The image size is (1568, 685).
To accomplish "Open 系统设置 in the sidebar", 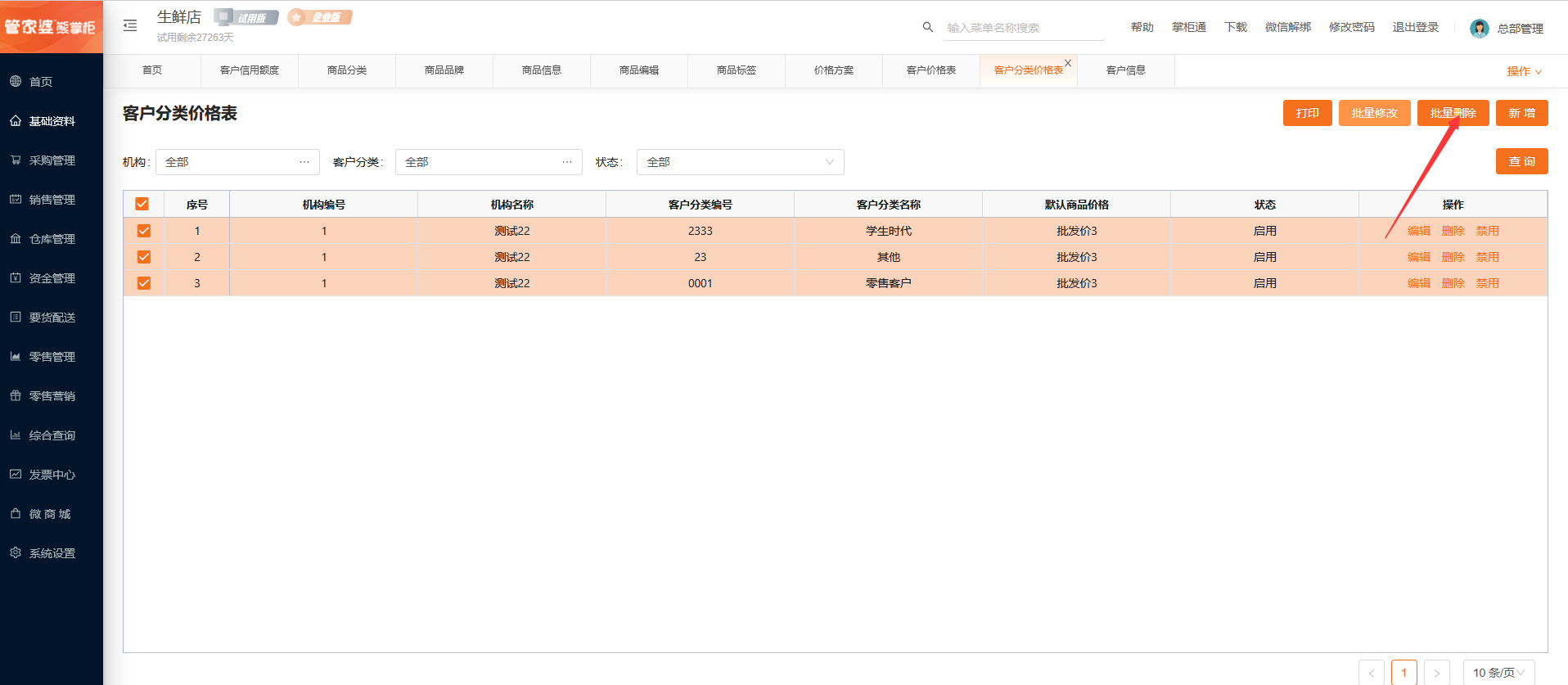I will pyautogui.click(x=52, y=553).
